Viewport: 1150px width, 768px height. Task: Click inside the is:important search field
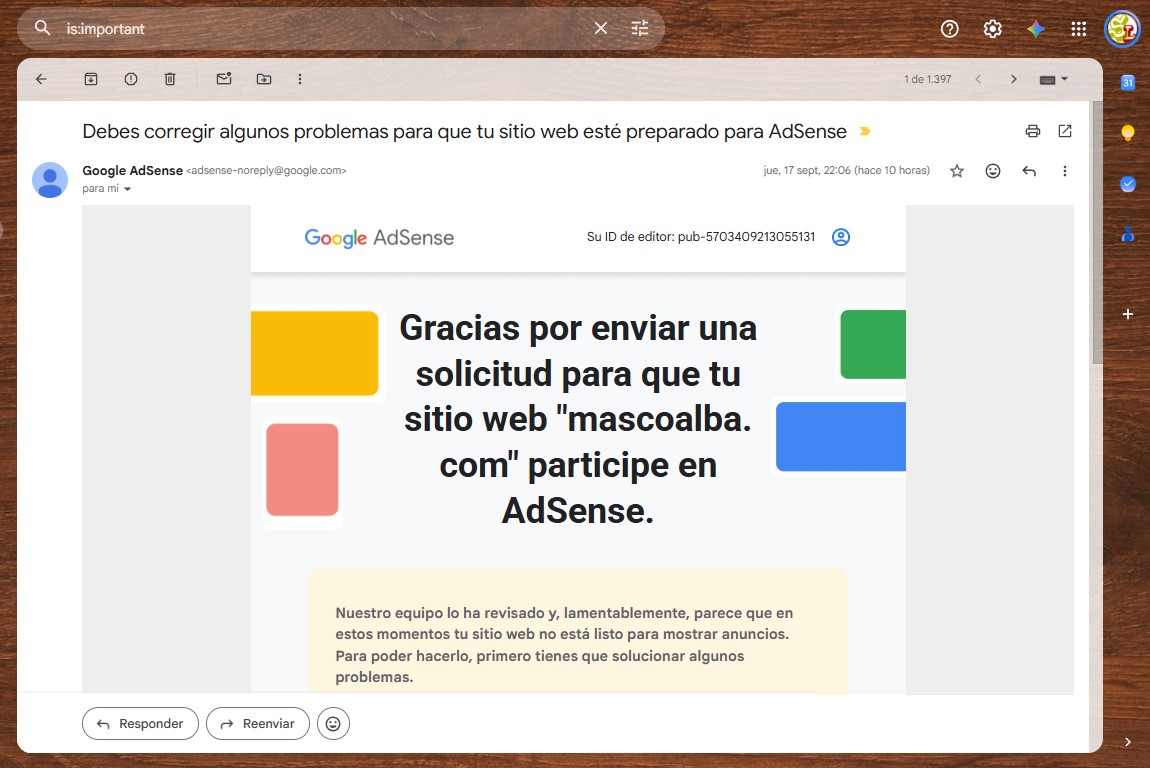click(x=323, y=29)
